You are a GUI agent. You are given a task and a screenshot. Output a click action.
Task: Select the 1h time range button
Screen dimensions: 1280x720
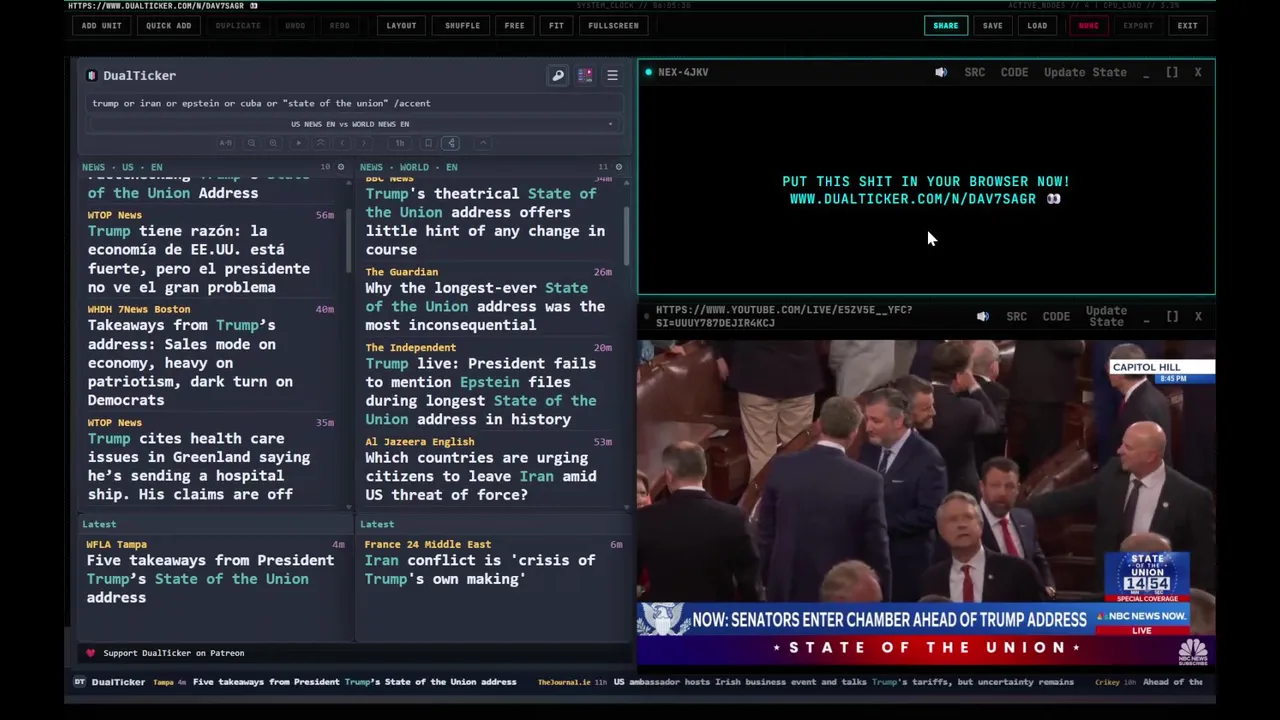tap(400, 143)
